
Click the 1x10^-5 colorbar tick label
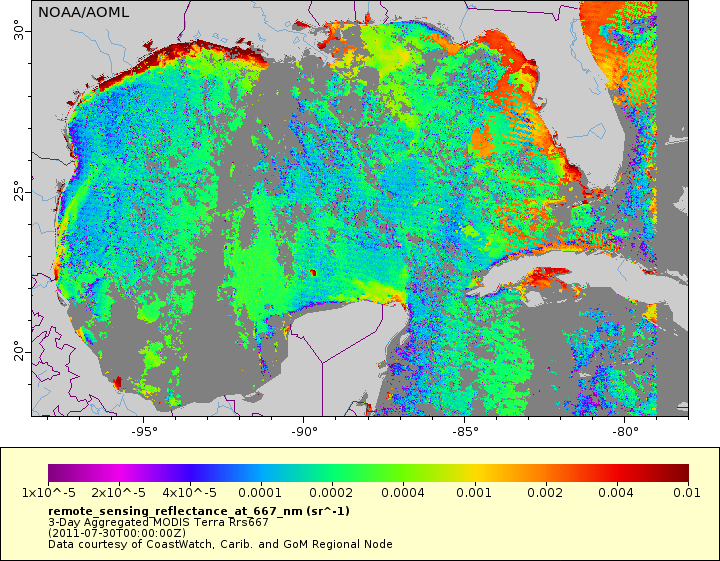click(x=49, y=493)
